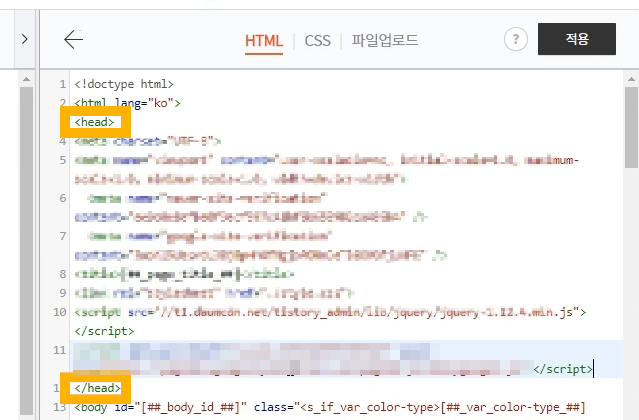Click the closing </script> under line 10
This screenshot has height=420, width=639.
104,331
